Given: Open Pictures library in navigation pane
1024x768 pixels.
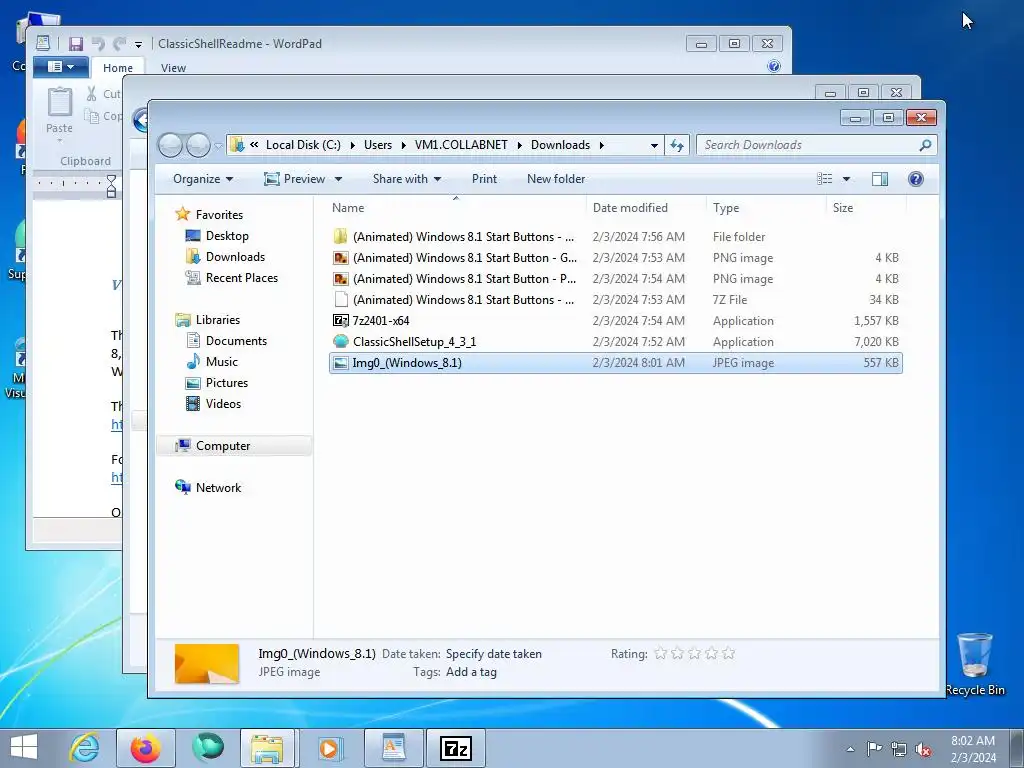Looking at the screenshot, I should click(x=227, y=383).
